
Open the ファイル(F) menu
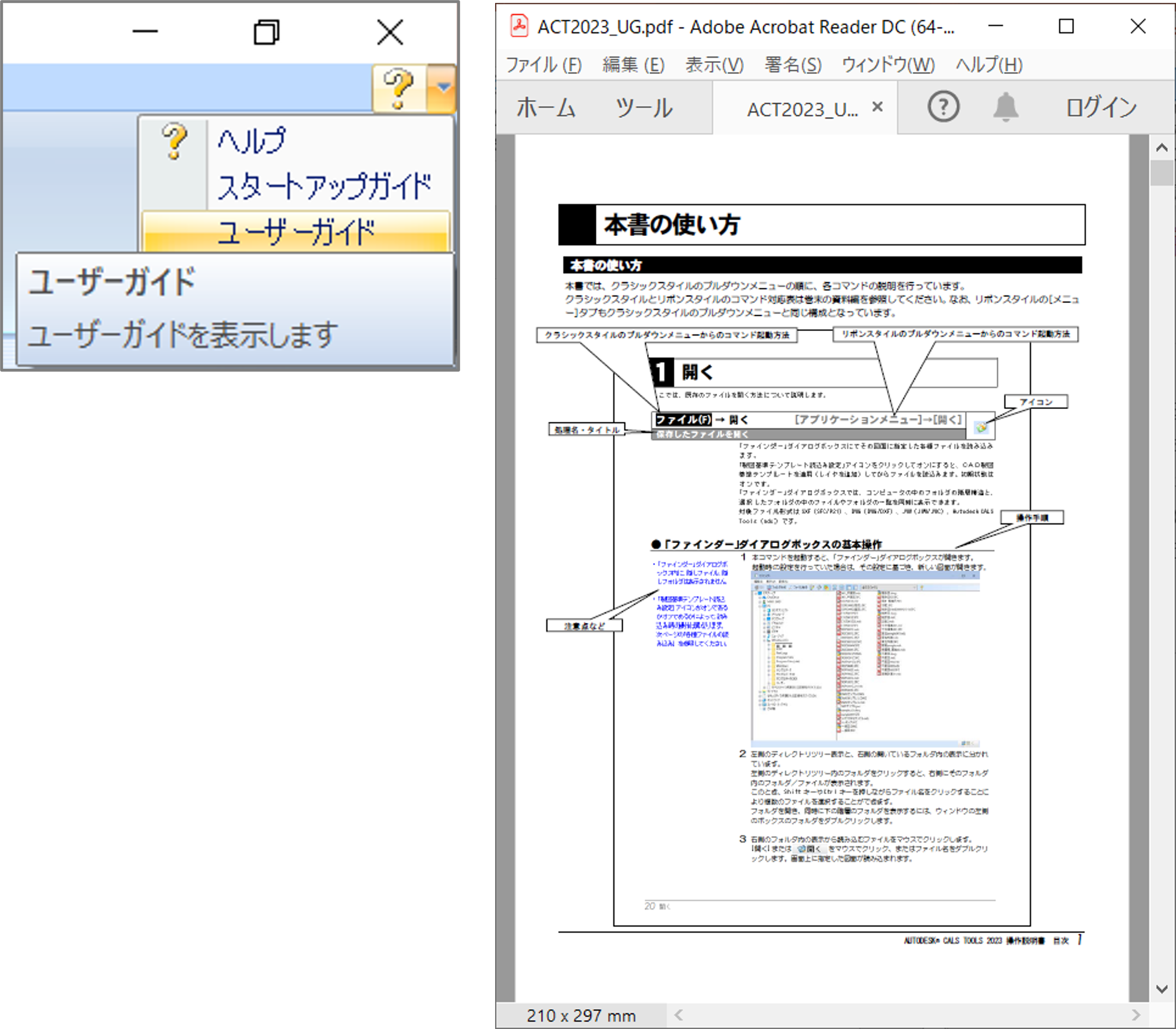click(543, 65)
